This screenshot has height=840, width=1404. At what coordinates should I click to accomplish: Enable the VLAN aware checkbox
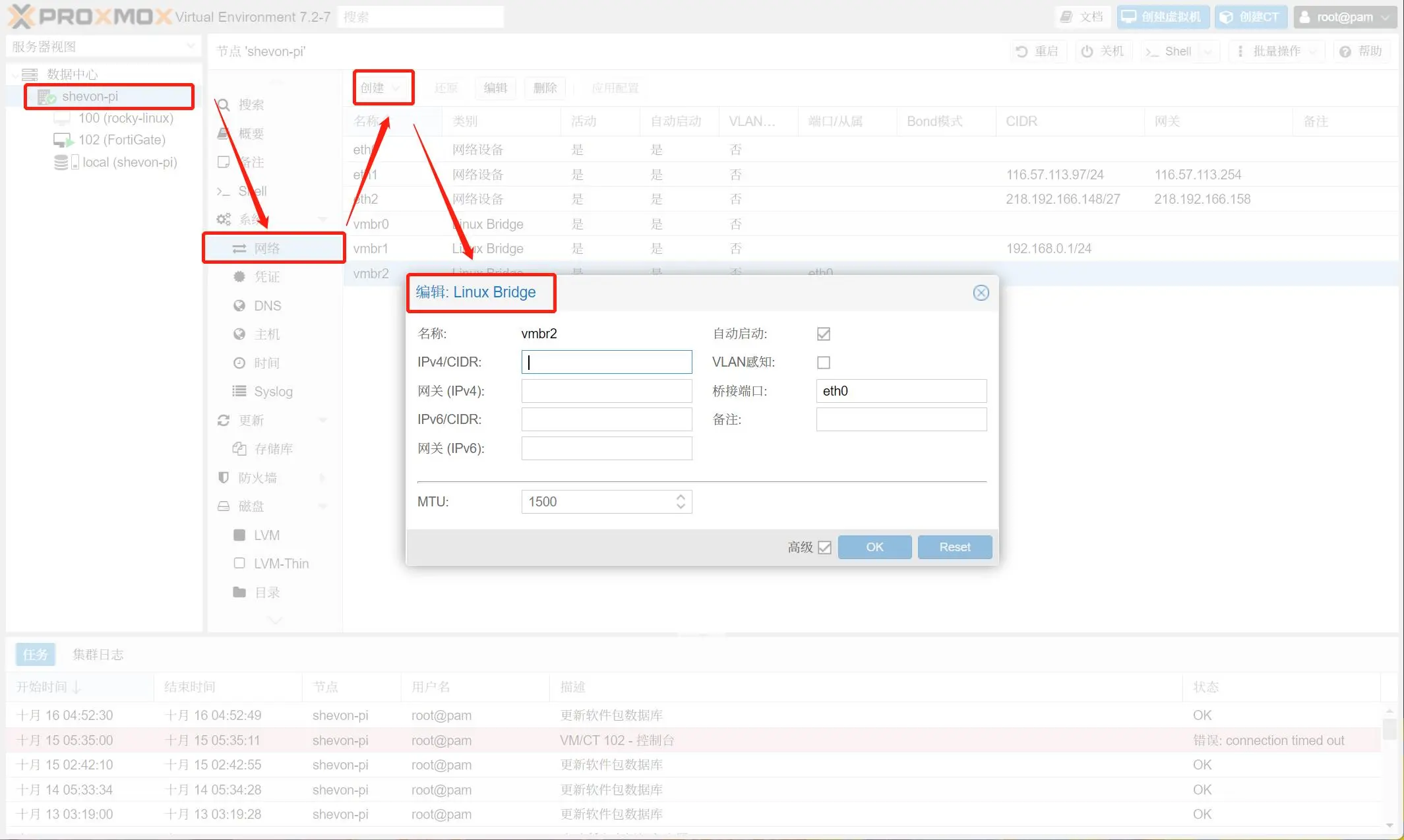pyautogui.click(x=823, y=362)
